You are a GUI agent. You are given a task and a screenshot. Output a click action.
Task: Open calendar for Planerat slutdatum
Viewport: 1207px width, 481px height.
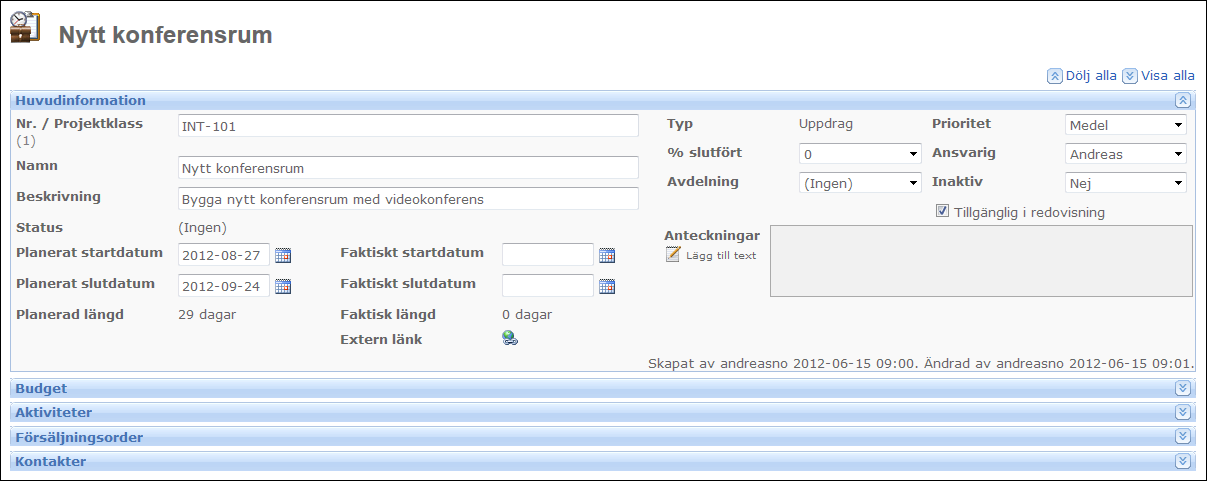[x=283, y=287]
